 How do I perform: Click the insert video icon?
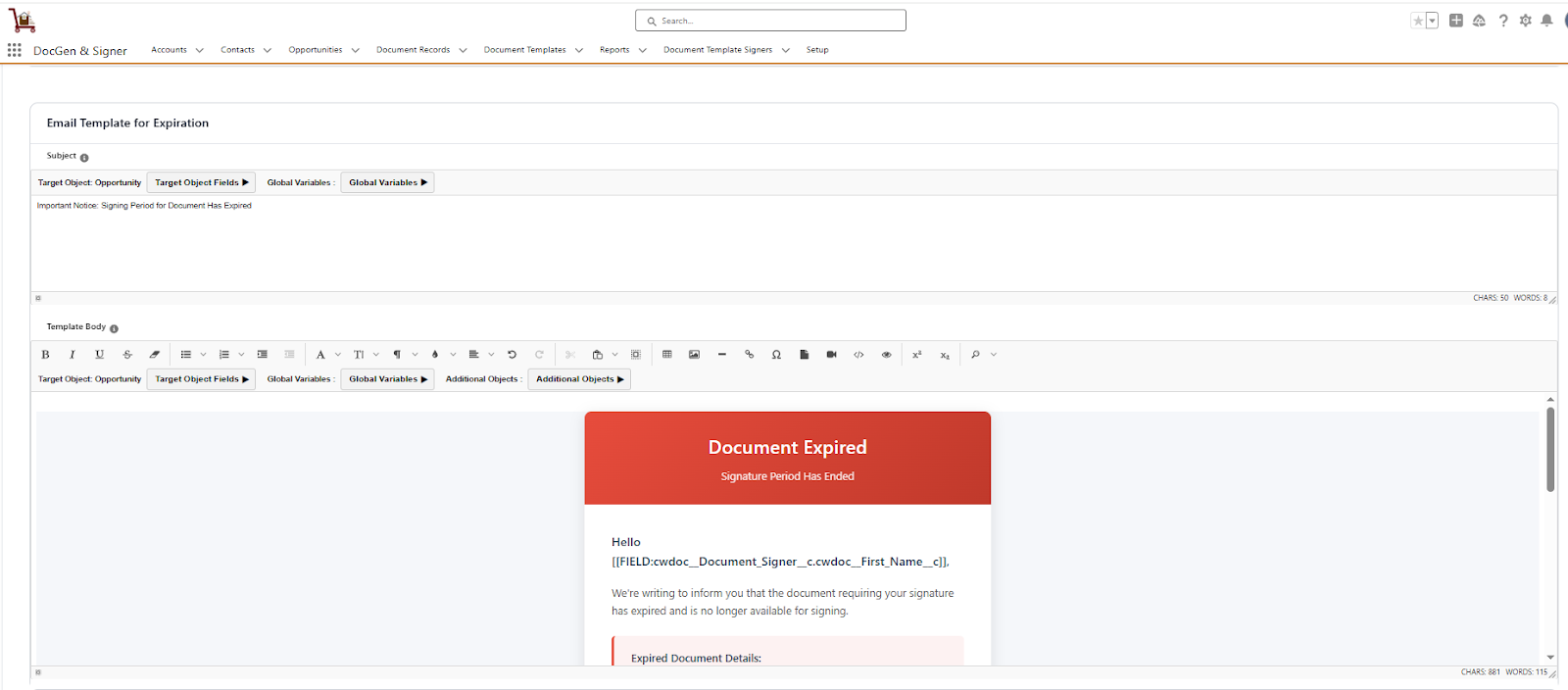[831, 355]
